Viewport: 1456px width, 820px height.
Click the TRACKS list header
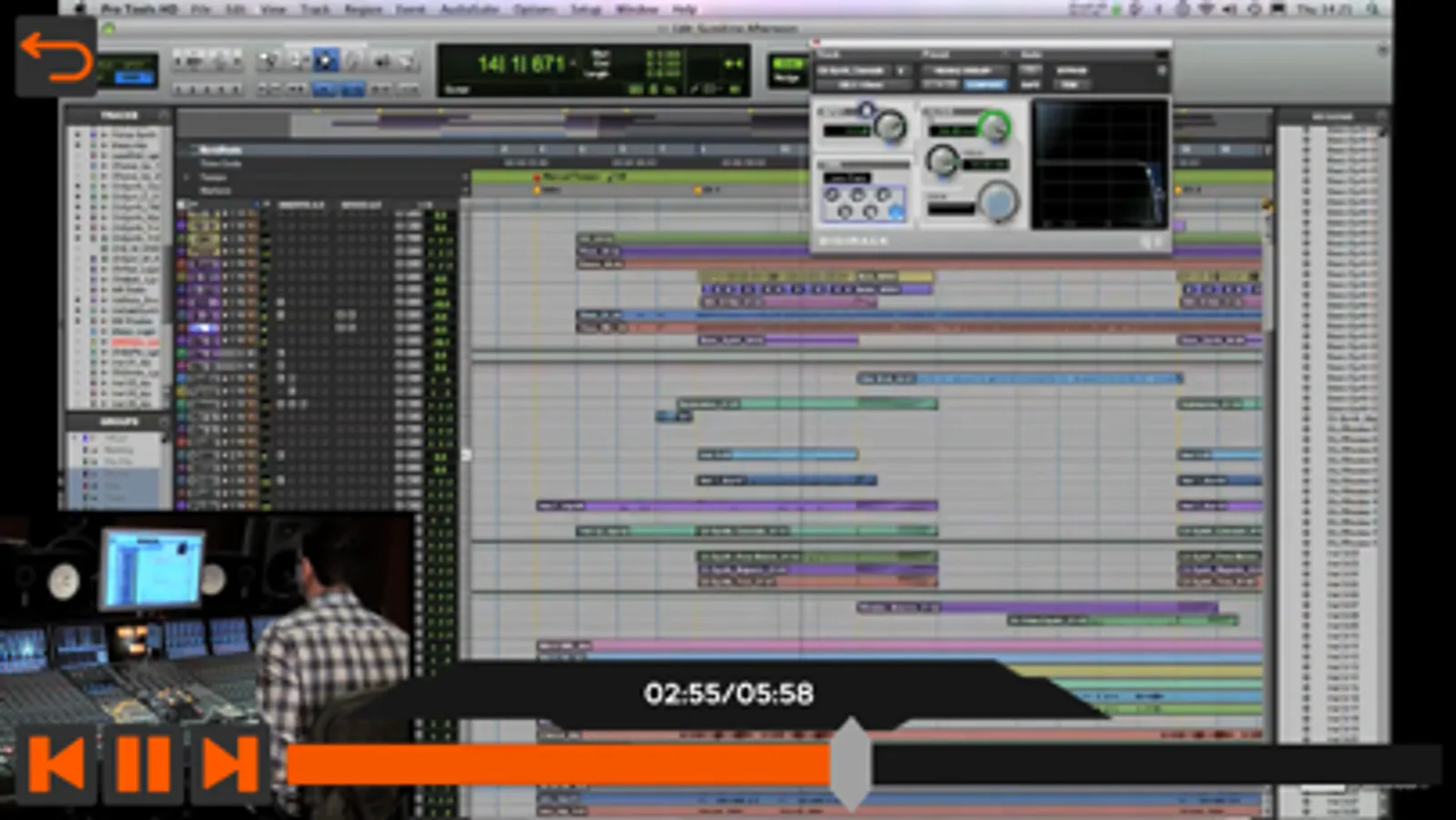(x=119, y=115)
